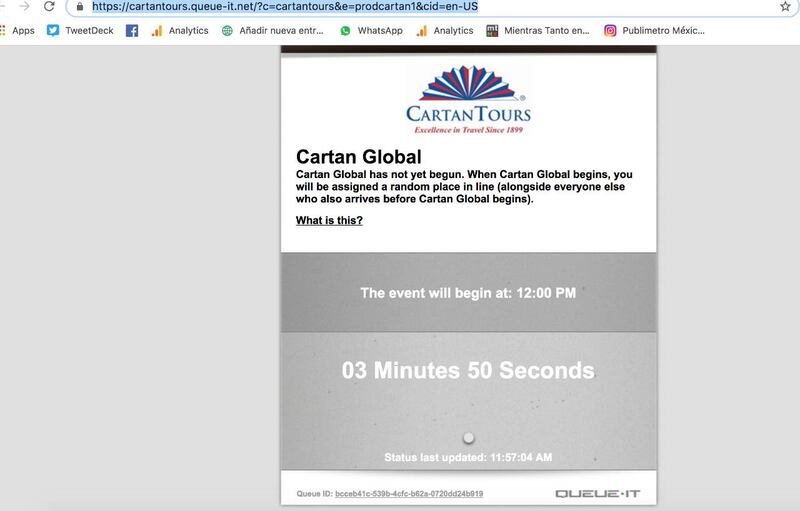Click the browser forward arrow
The width and height of the screenshot is (800, 511).
pyautogui.click(x=24, y=6)
